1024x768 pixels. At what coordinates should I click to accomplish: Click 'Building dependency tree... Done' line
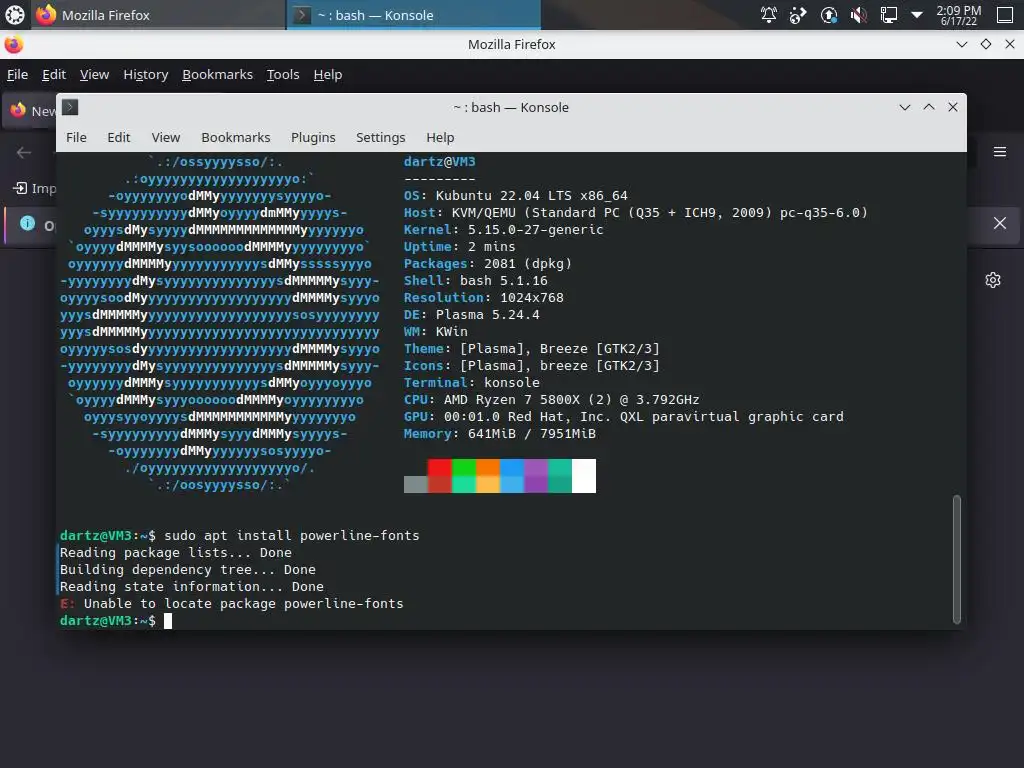pyautogui.click(x=187, y=570)
